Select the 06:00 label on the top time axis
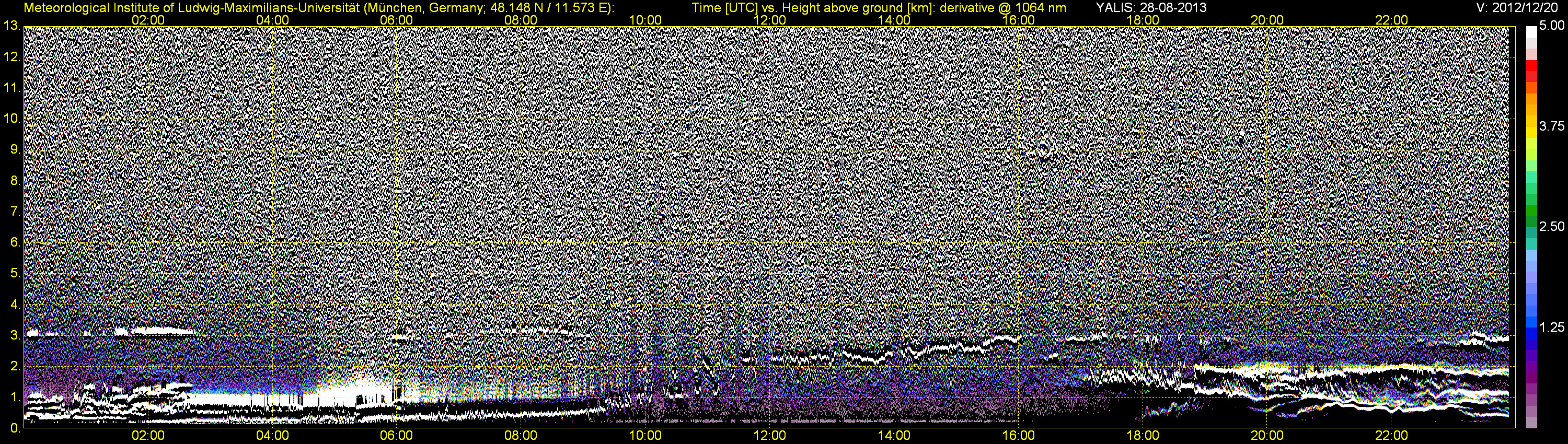1568x444 pixels. (396, 20)
